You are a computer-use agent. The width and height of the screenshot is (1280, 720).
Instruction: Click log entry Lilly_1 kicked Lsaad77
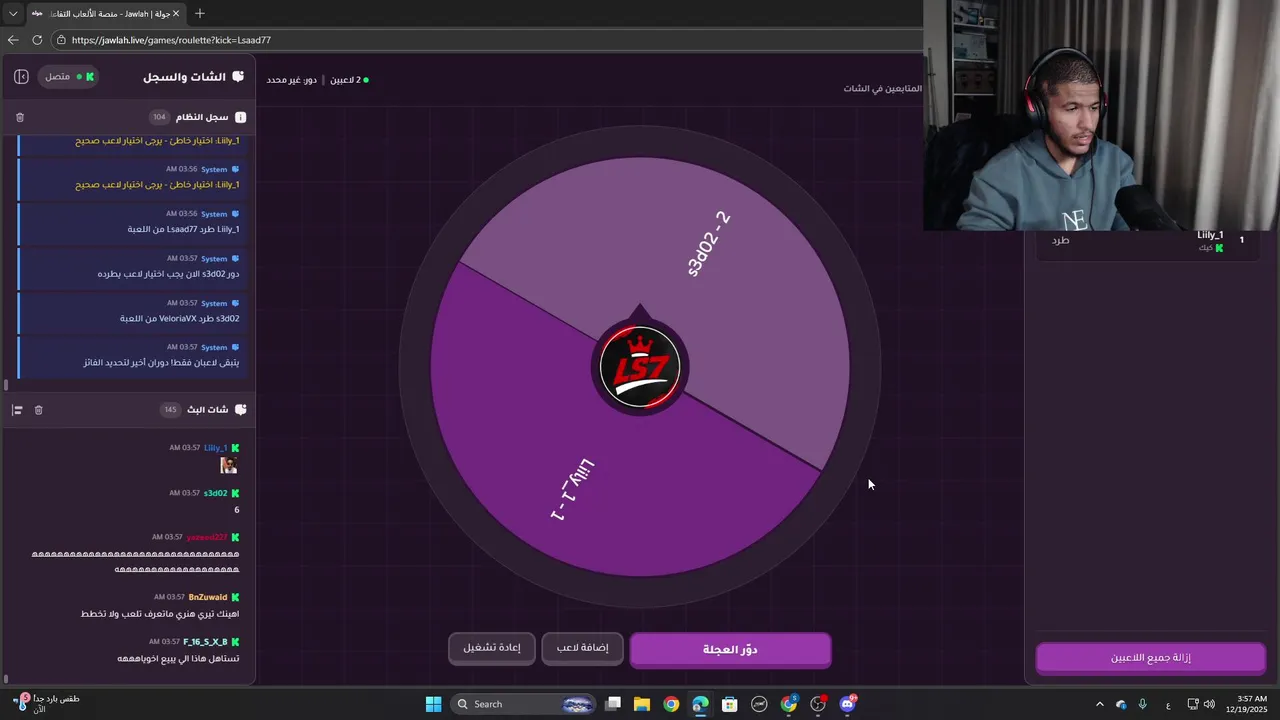point(132,222)
